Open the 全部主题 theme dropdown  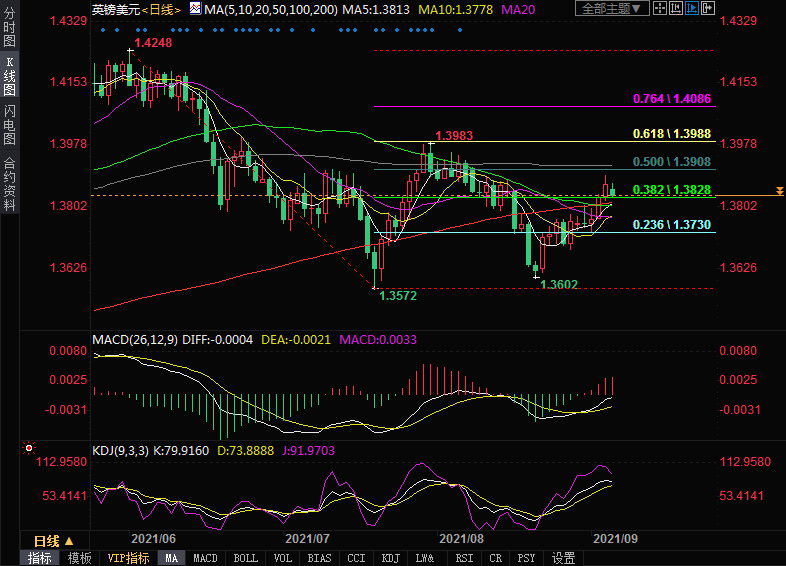point(611,9)
